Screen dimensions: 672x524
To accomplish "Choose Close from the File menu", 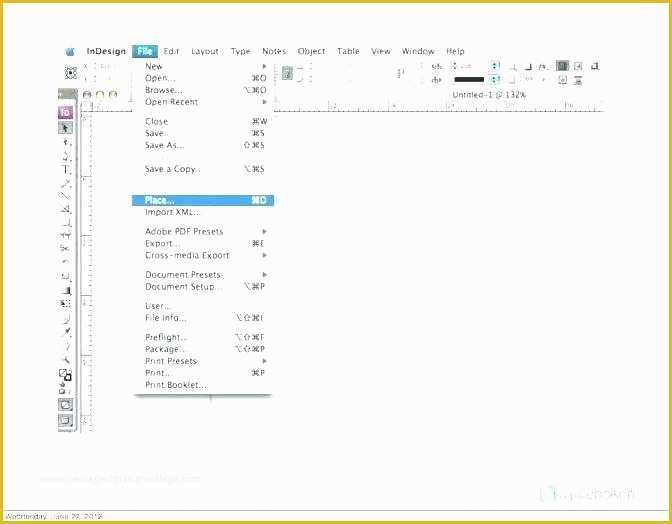I will (x=203, y=122).
